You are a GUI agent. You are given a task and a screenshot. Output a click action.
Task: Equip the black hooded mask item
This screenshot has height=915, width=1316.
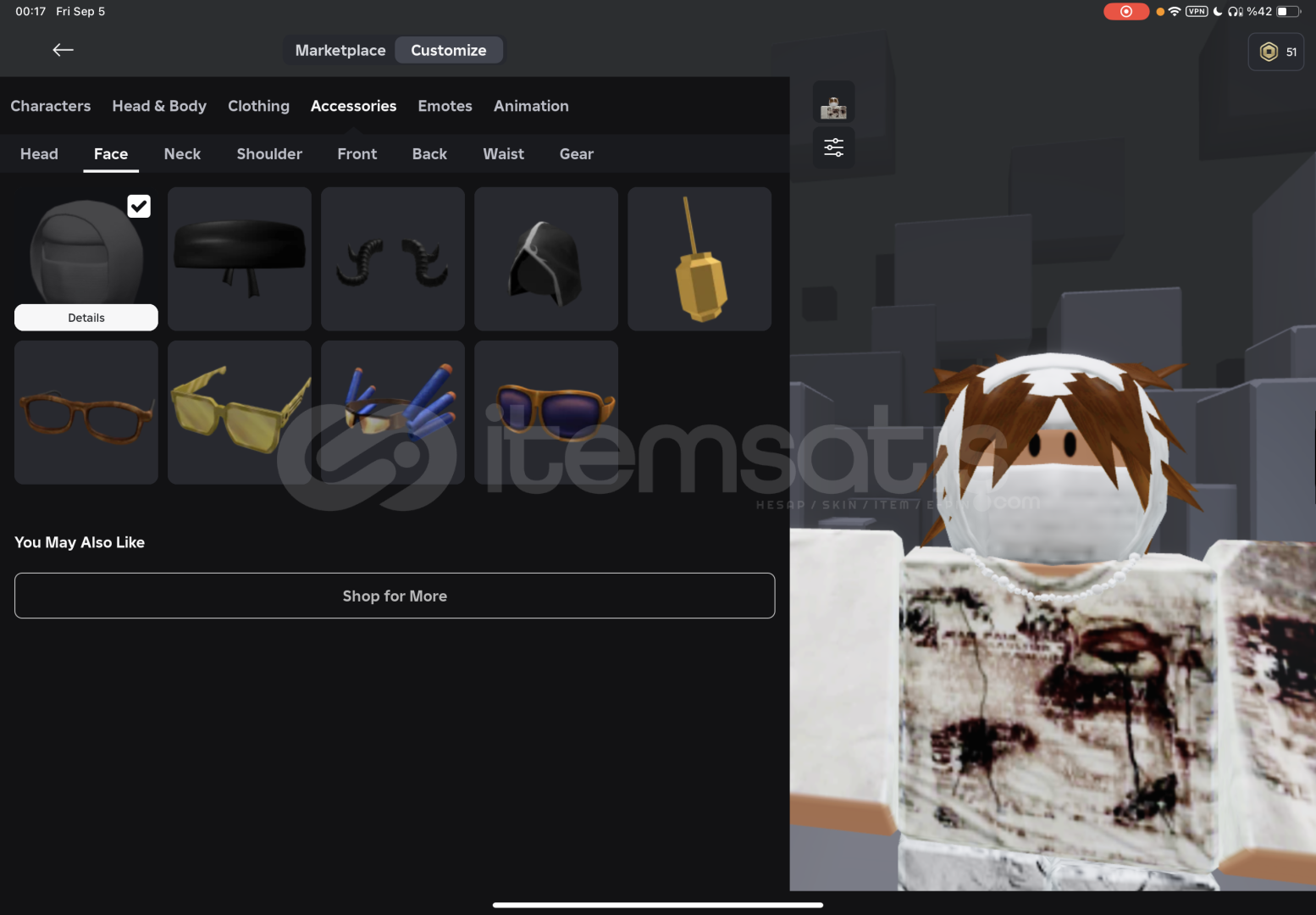(x=546, y=259)
